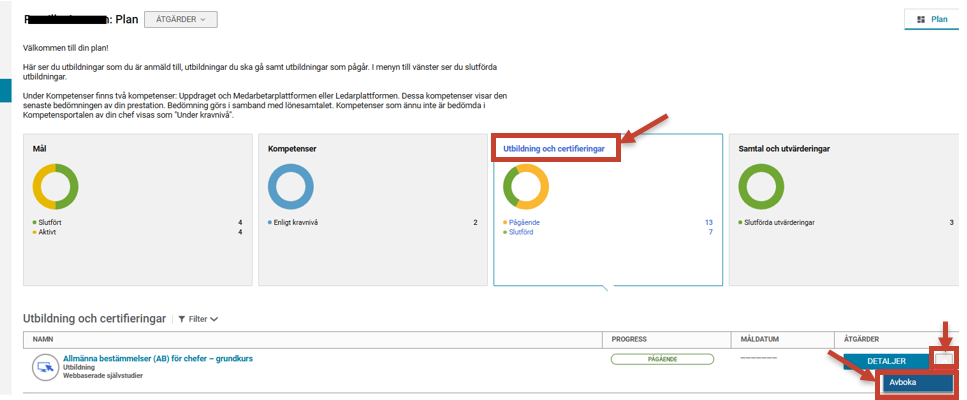Click the Samtal och utvärderingar green donut
This screenshot has width=967, height=400.
761,187
